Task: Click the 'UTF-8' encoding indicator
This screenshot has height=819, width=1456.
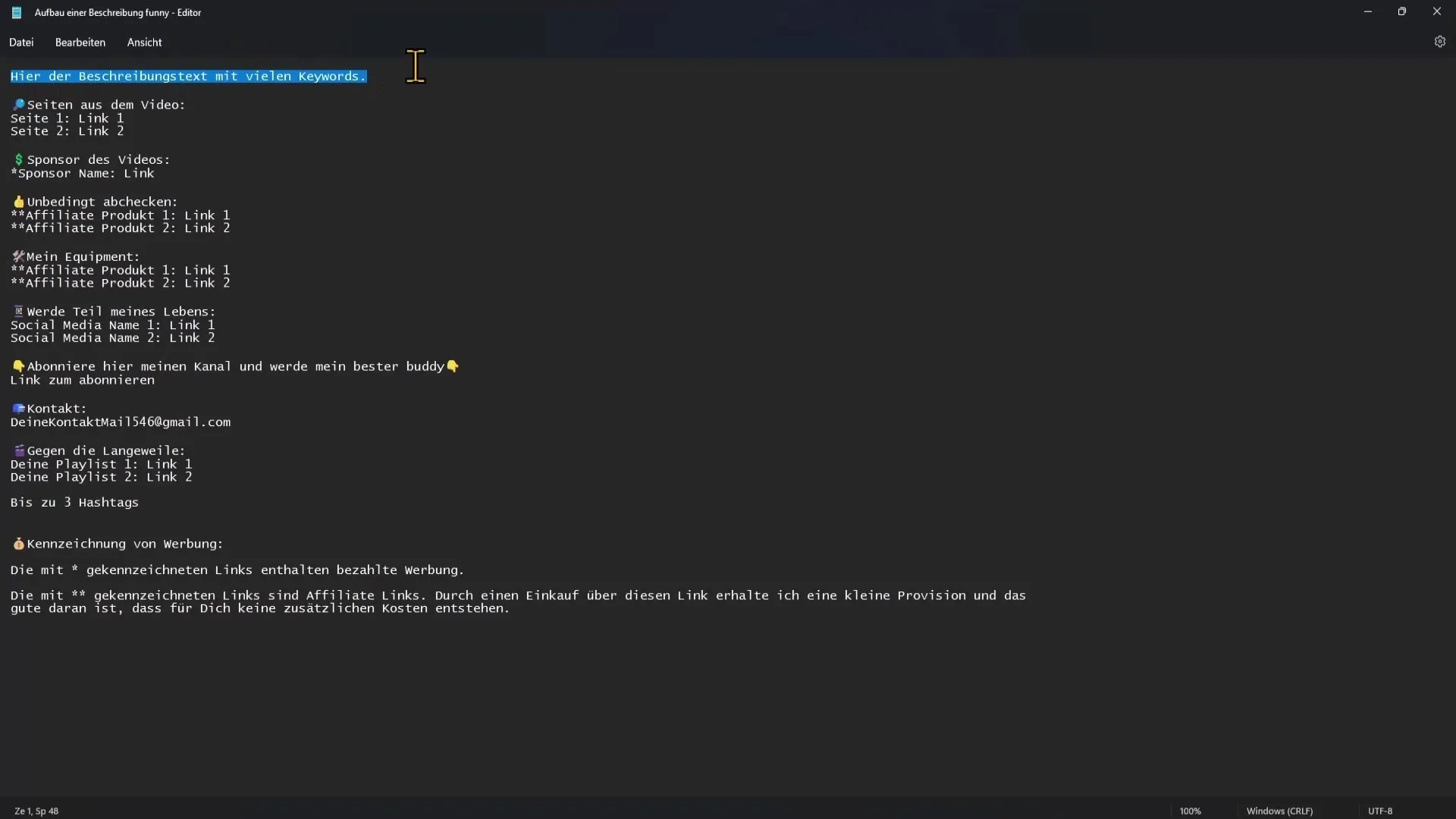Action: (1380, 811)
